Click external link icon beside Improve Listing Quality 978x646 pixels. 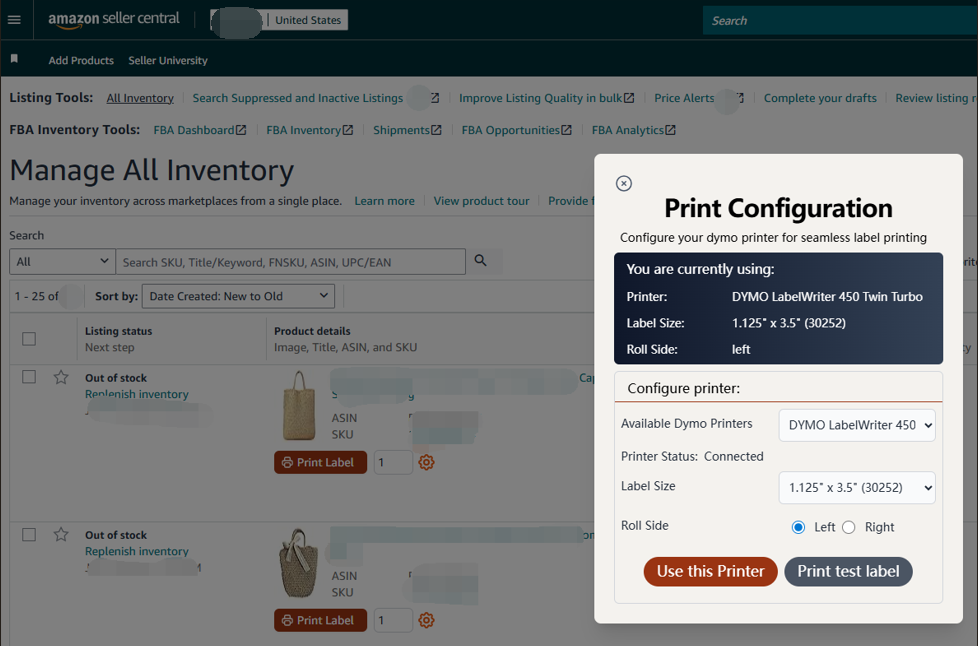[629, 98]
